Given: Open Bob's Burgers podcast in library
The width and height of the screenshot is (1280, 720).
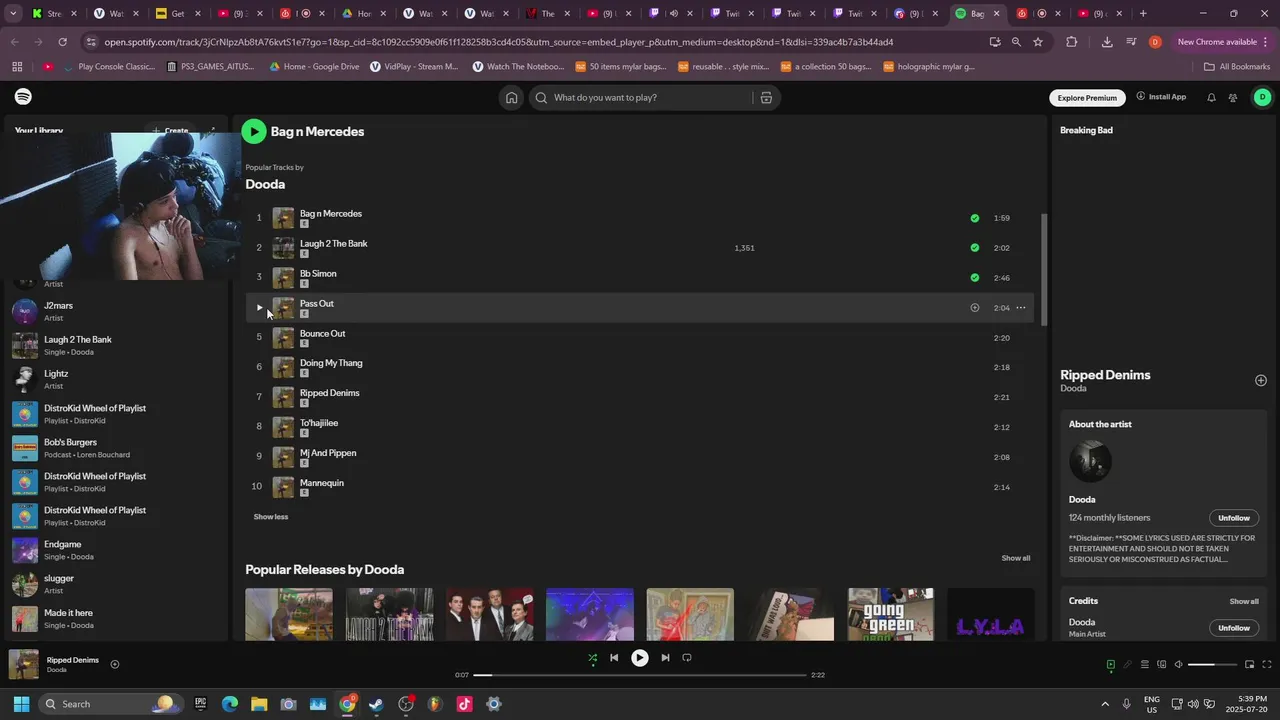Looking at the screenshot, I should point(115,448).
